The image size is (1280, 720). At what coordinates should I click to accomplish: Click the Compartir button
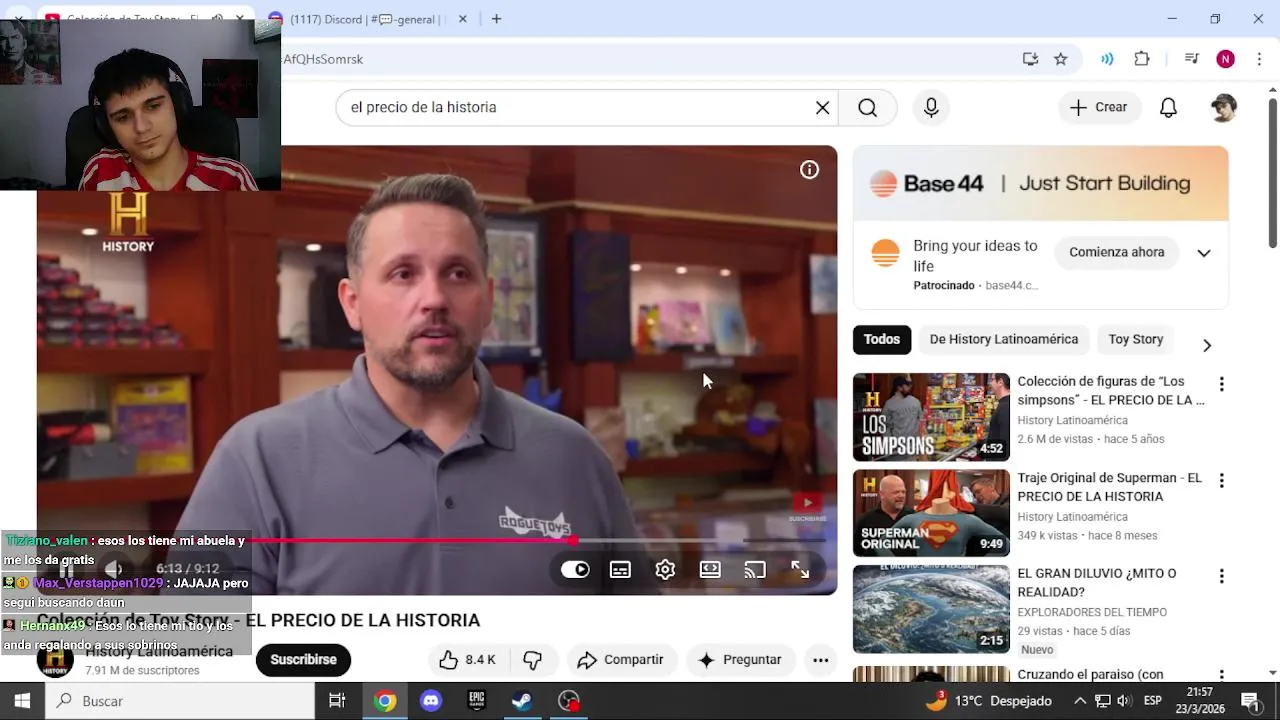point(621,660)
